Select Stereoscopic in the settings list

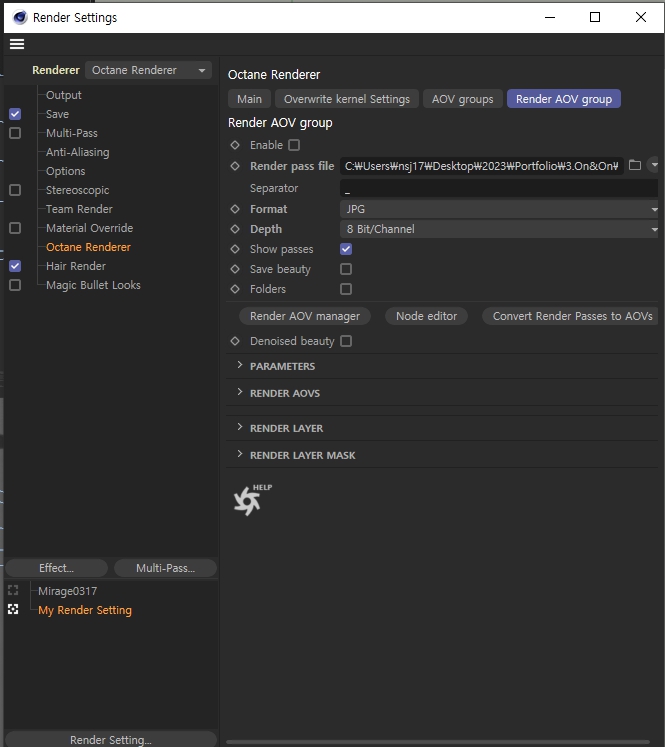(x=78, y=190)
